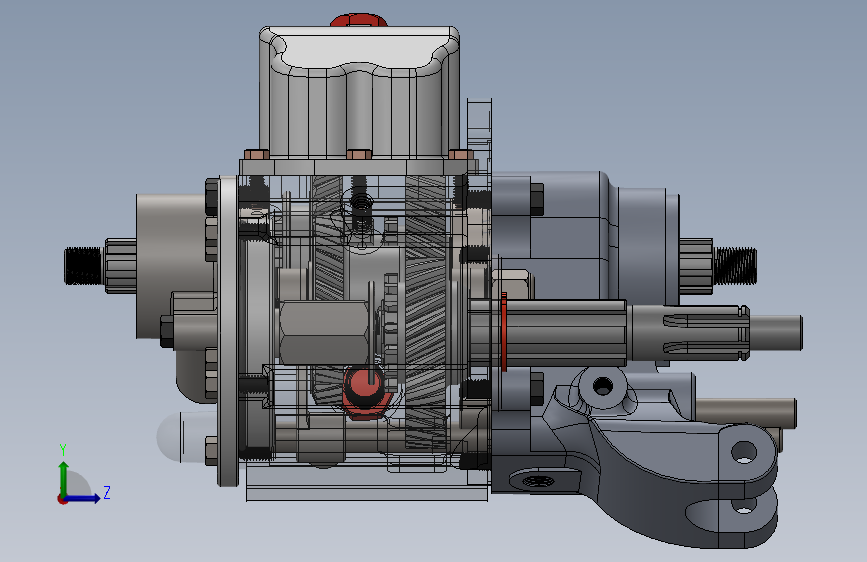
Task: Select the black threaded shaft end at right
Action: 735,266
